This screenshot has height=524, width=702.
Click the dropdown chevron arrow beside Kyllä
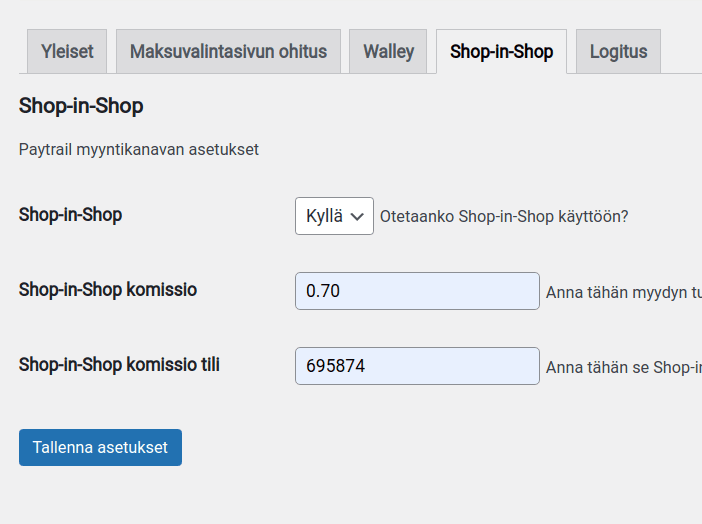pos(358,216)
